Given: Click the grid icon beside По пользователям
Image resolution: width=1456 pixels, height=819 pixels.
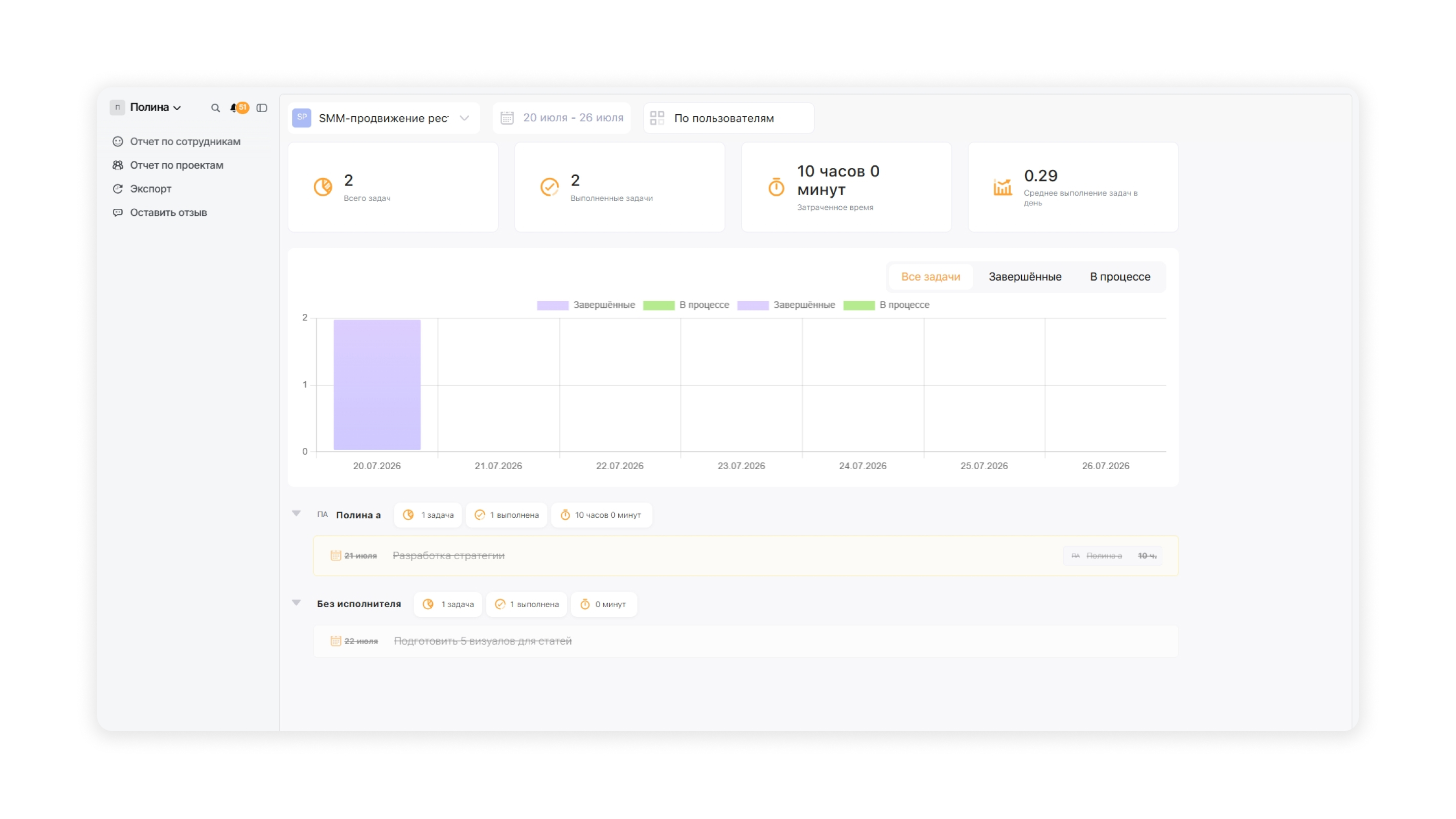Looking at the screenshot, I should coord(657,118).
